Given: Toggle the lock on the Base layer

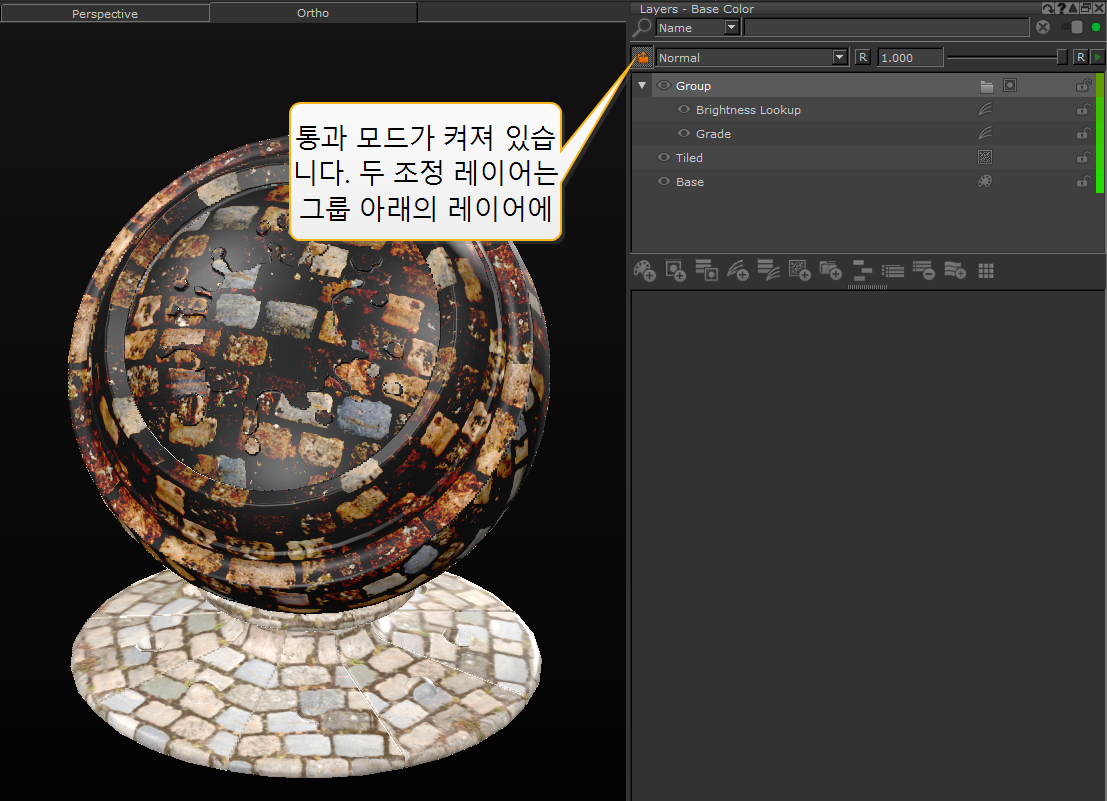Looking at the screenshot, I should tap(1082, 182).
